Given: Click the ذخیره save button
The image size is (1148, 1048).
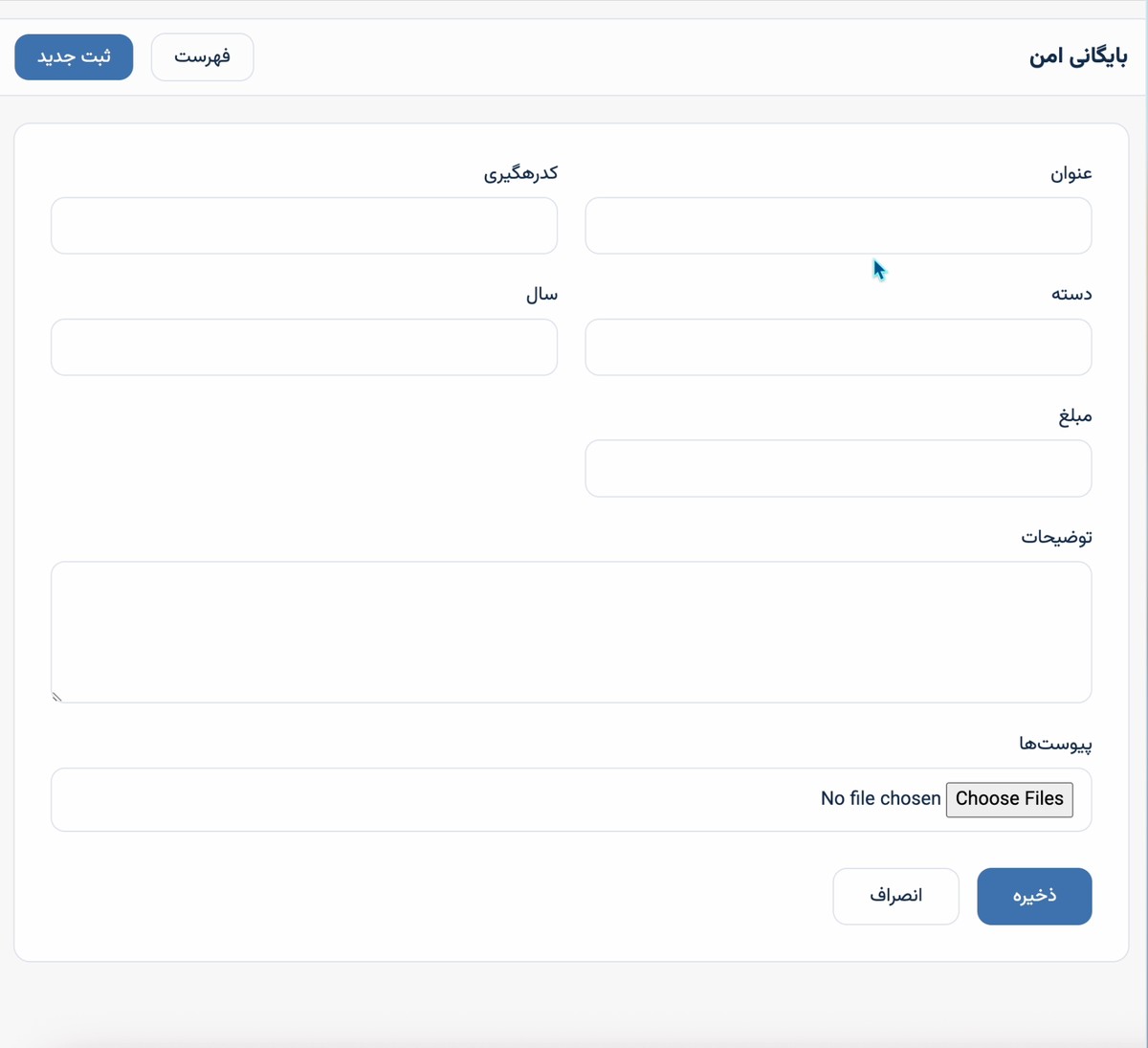Looking at the screenshot, I should [x=1034, y=896].
